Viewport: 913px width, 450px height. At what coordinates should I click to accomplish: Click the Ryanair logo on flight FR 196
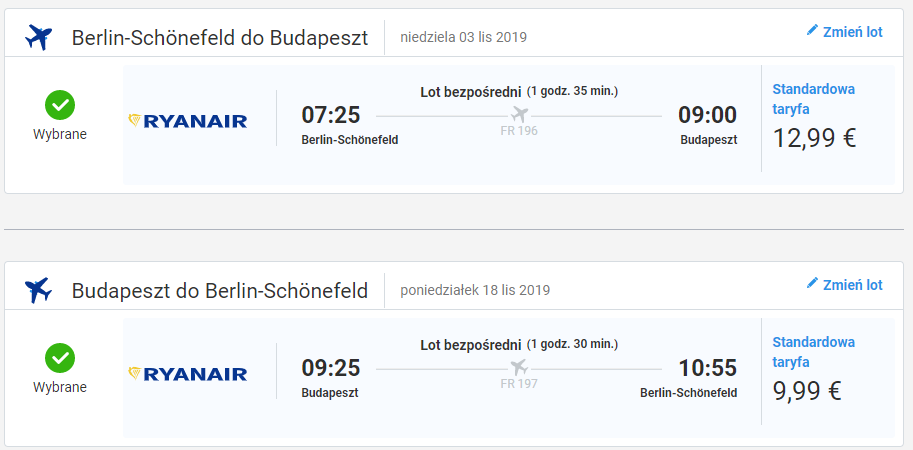pyautogui.click(x=187, y=121)
